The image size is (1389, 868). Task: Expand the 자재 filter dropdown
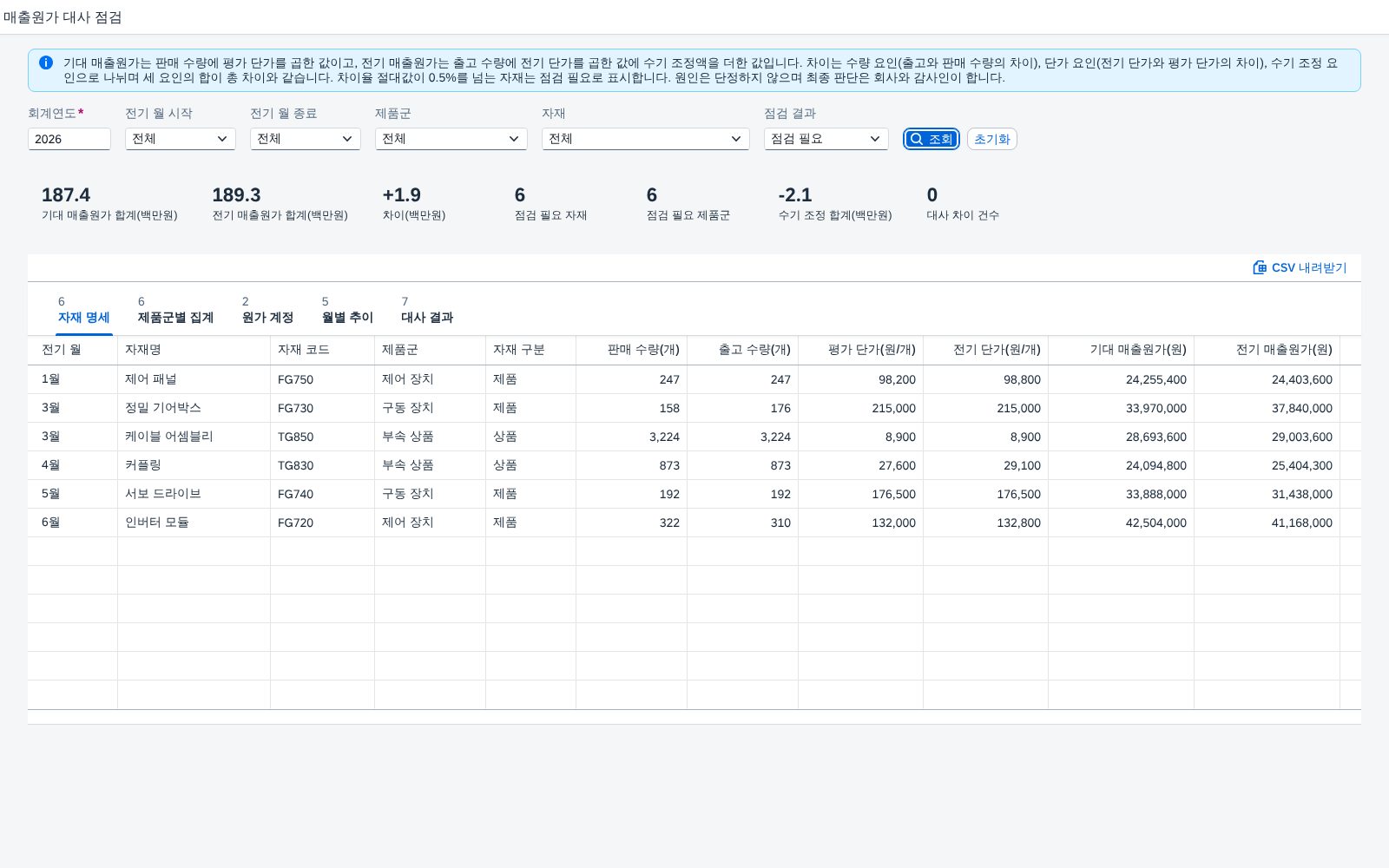[x=646, y=139]
